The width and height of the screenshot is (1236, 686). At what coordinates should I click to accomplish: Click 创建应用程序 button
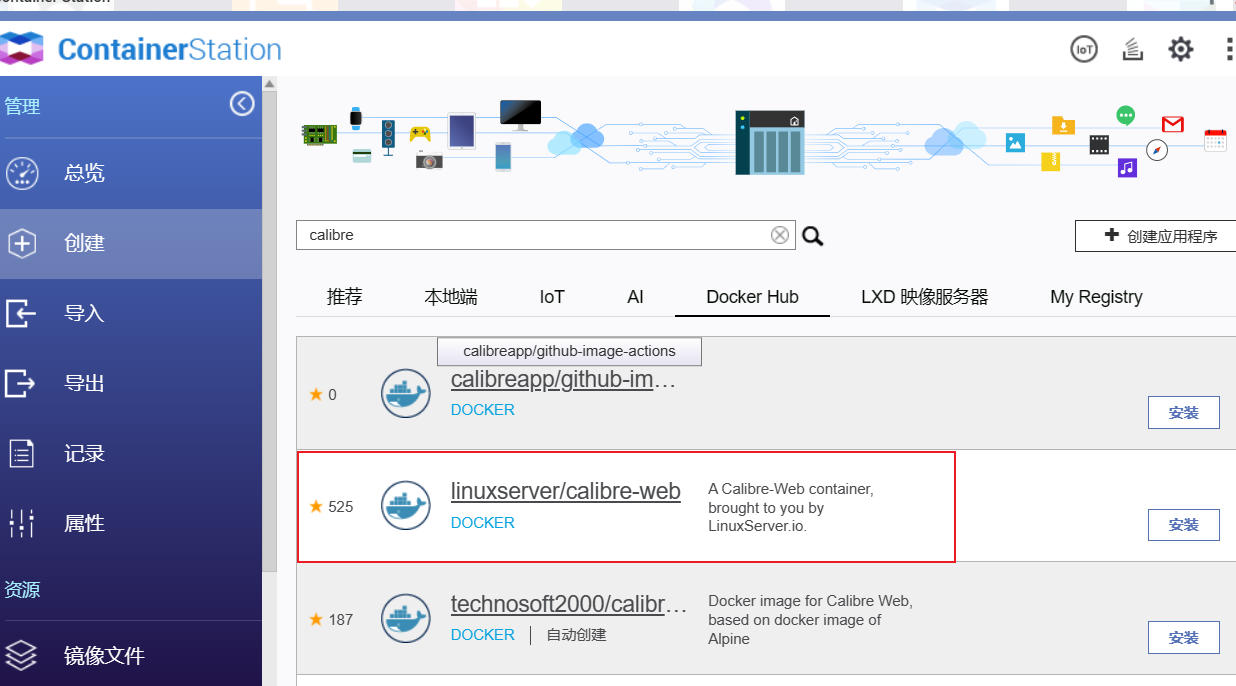pyautogui.click(x=1156, y=236)
